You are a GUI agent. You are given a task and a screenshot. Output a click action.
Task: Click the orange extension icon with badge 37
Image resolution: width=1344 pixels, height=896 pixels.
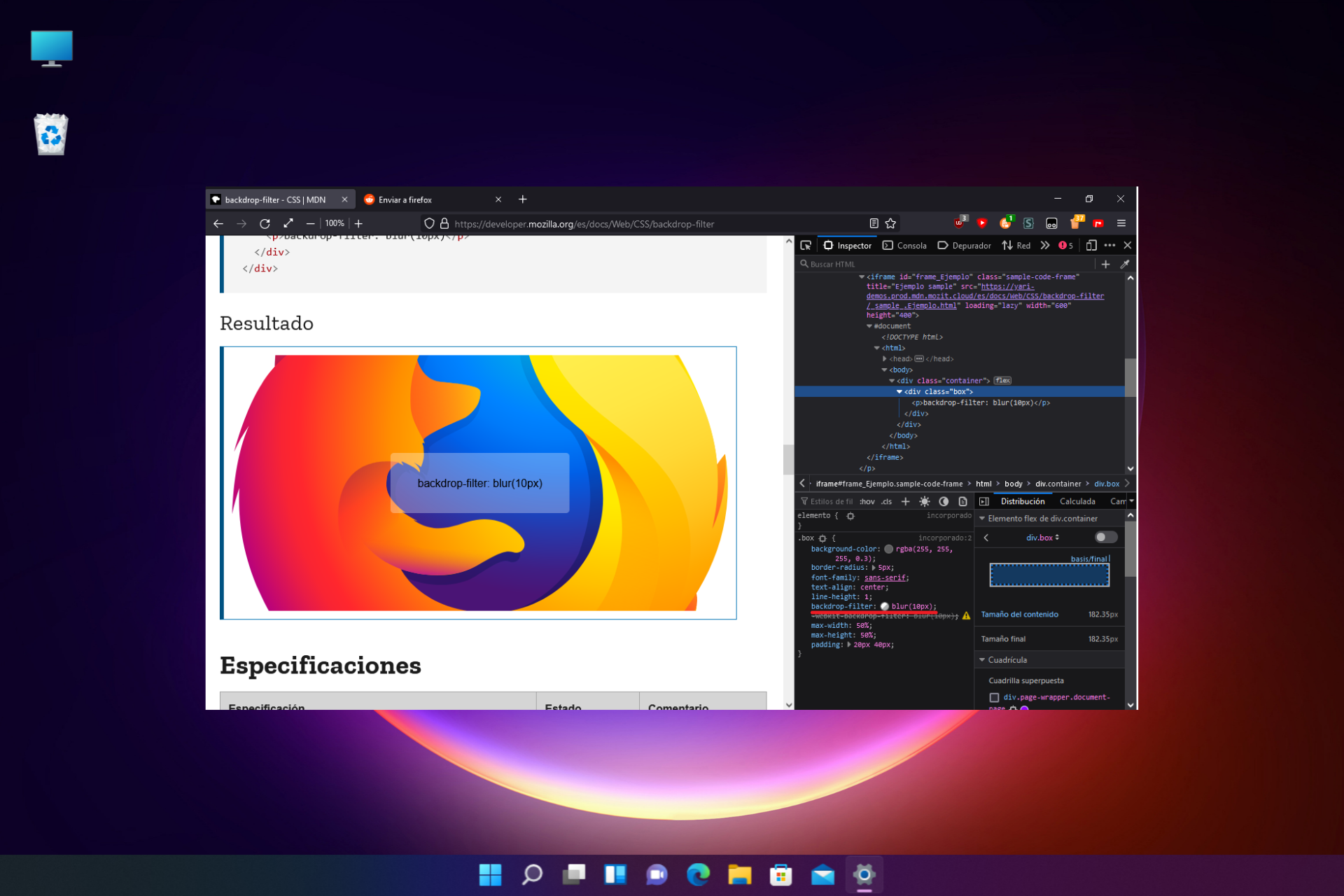pyautogui.click(x=1076, y=223)
